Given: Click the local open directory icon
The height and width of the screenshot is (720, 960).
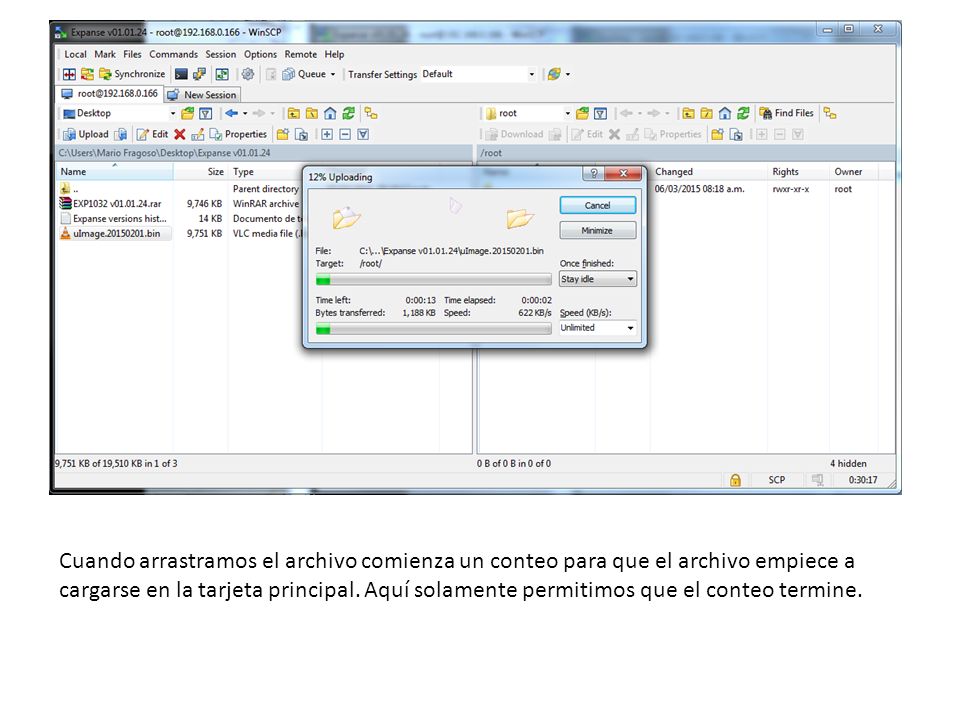Looking at the screenshot, I should (187, 113).
